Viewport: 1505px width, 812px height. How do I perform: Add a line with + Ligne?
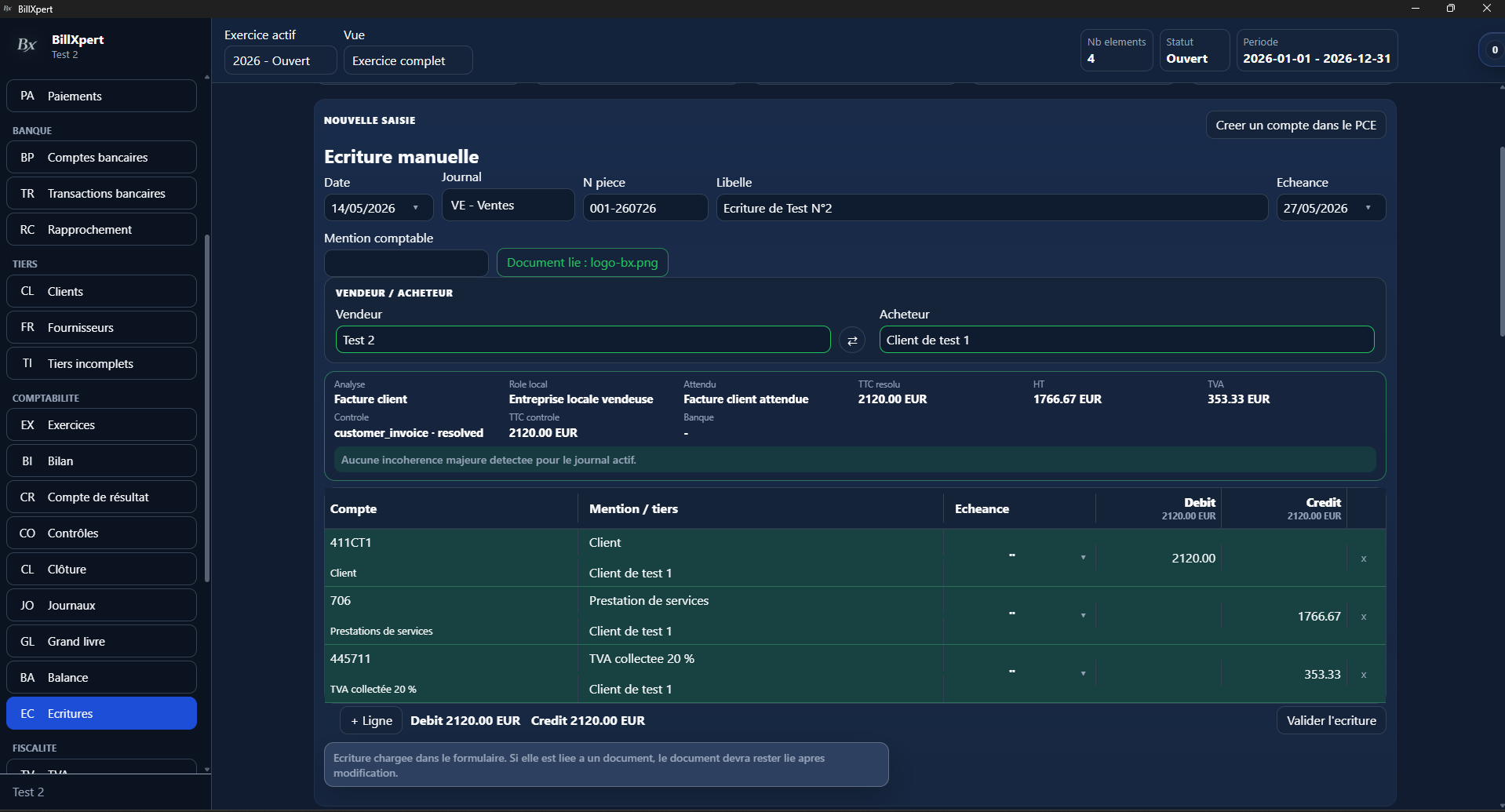(371, 720)
